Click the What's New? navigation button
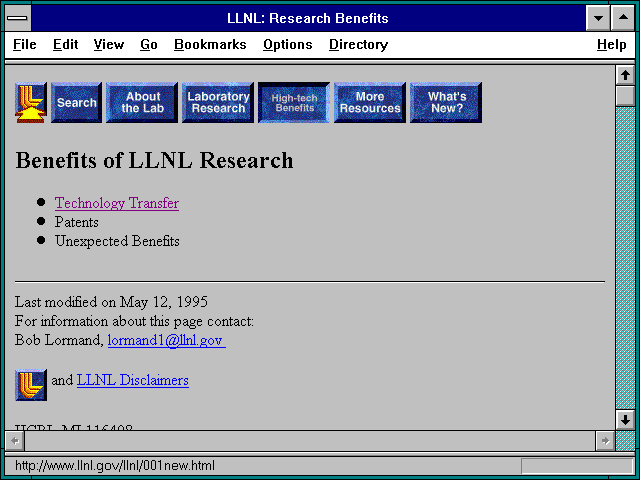The width and height of the screenshot is (640, 480). click(x=446, y=102)
